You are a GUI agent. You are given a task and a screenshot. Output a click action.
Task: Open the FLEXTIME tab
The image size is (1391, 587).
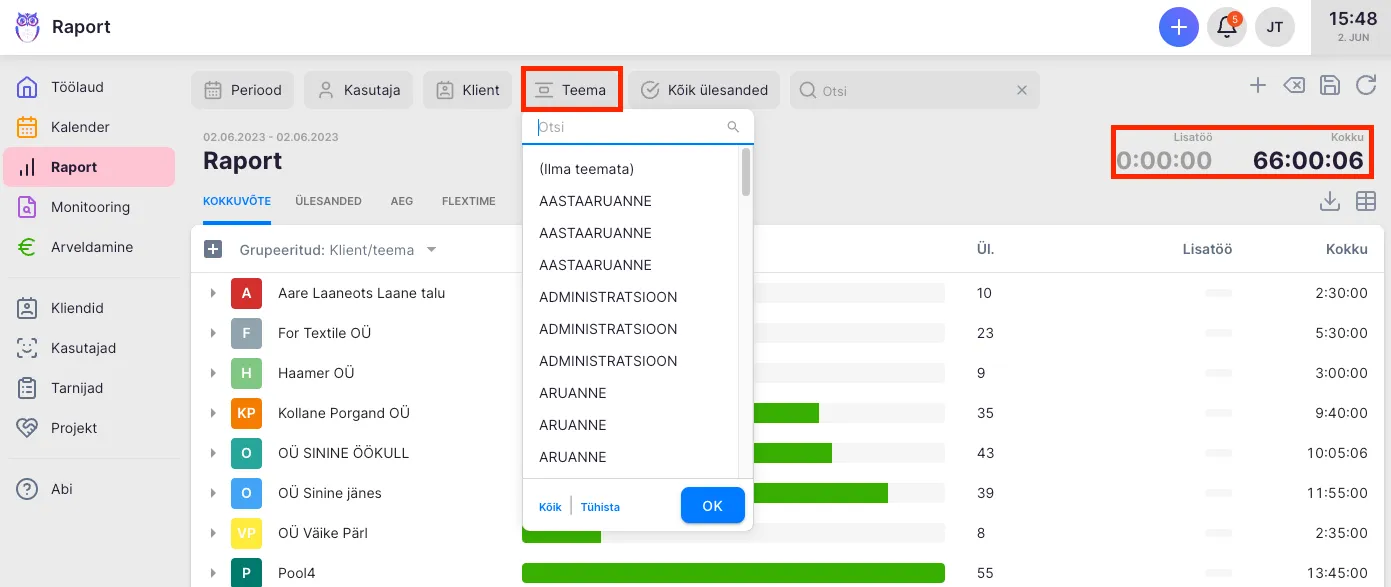468,201
